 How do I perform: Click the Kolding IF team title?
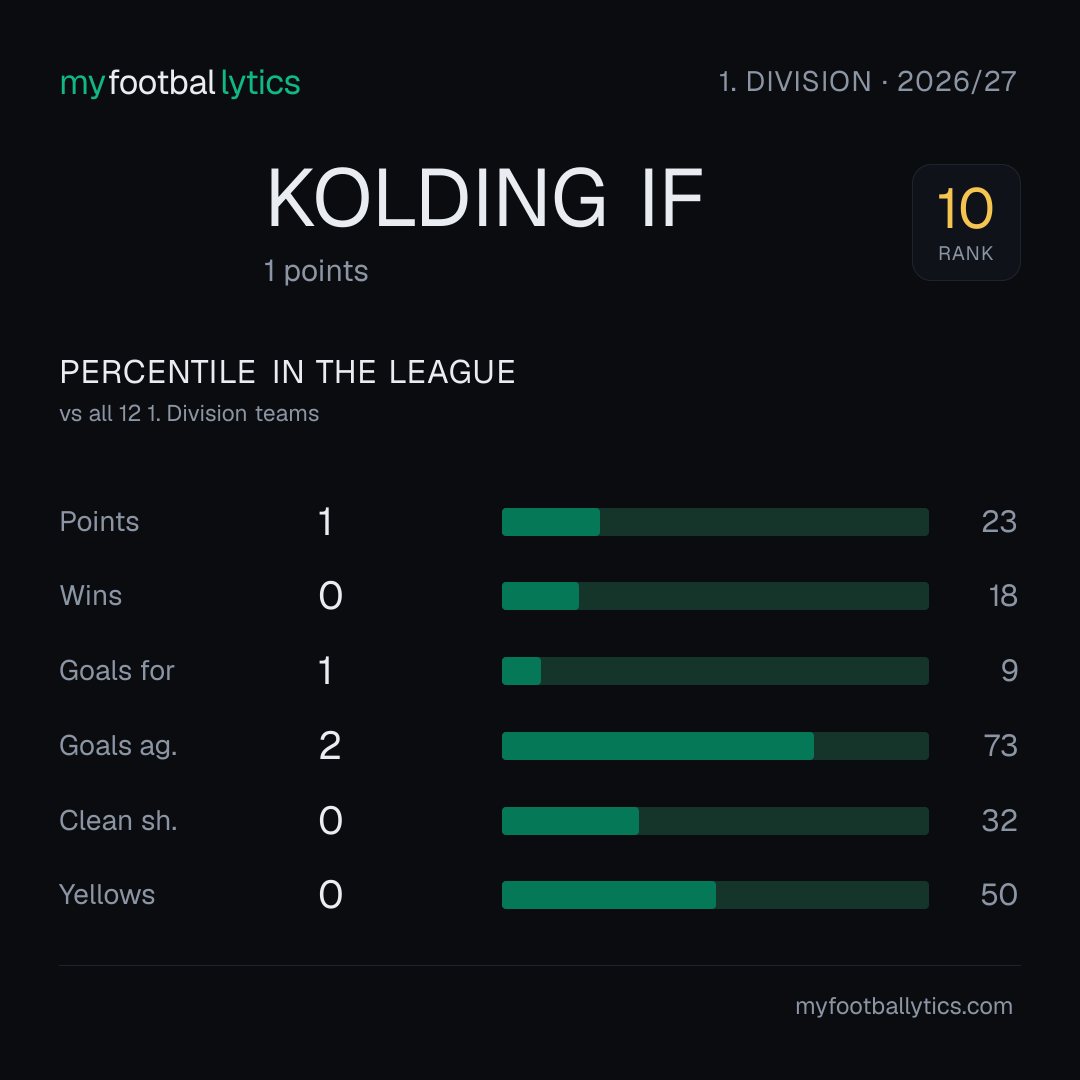(484, 198)
